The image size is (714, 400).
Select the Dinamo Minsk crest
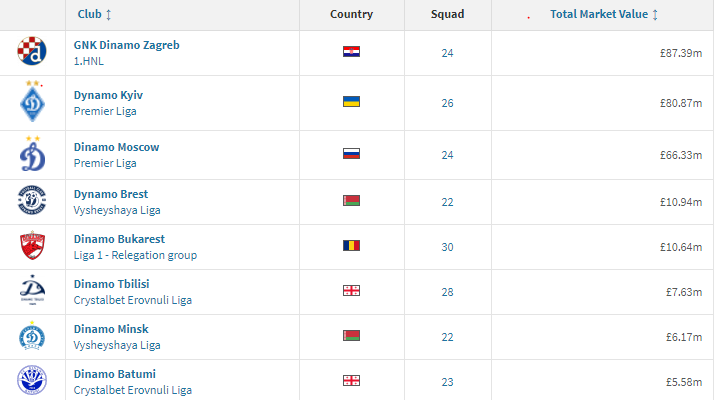tap(32, 336)
